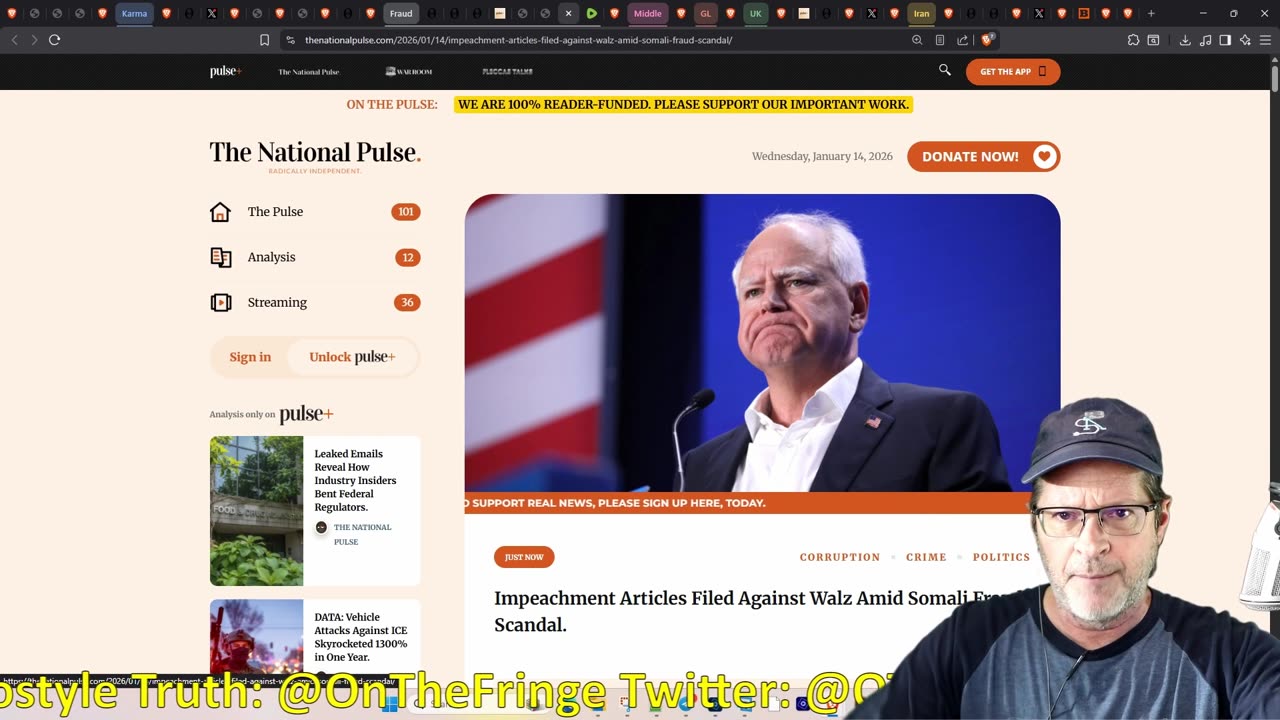Open the UK tab group

pos(755,13)
